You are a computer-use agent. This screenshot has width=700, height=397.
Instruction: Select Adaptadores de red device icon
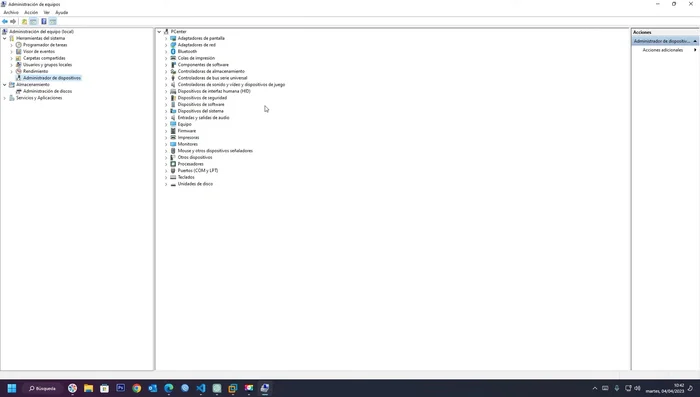coord(173,45)
